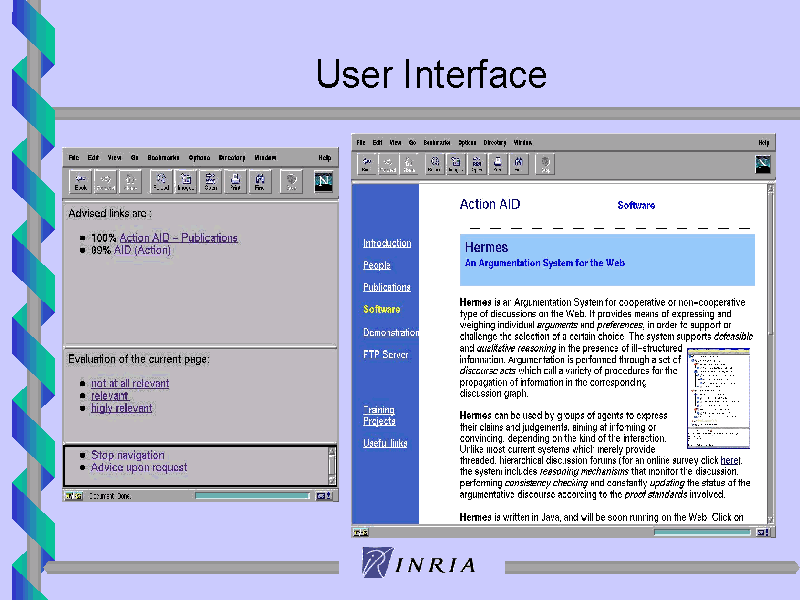
Task: Click the progress bar in left window status bar
Action: (x=252, y=495)
